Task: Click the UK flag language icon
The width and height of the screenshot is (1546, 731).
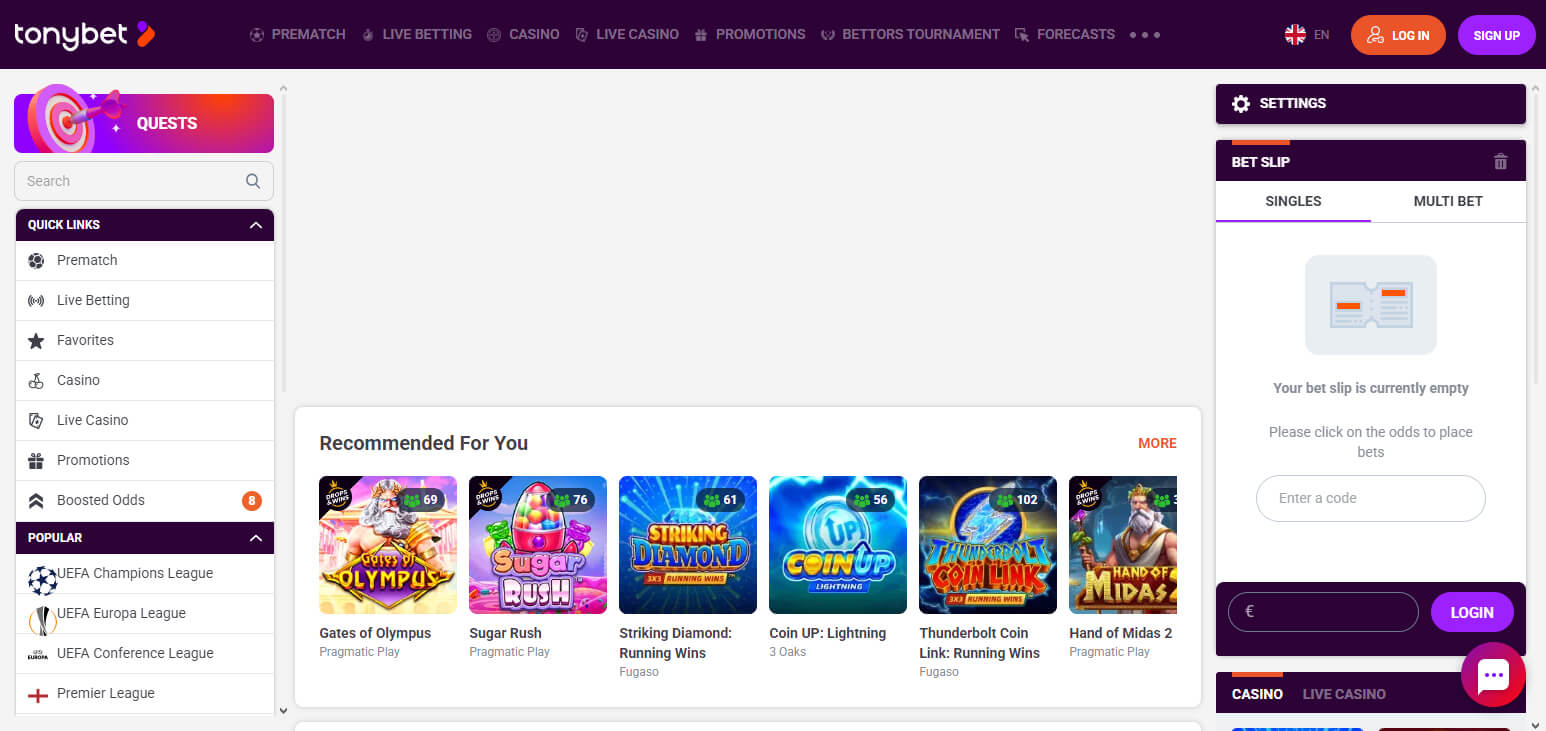Action: (x=1295, y=35)
